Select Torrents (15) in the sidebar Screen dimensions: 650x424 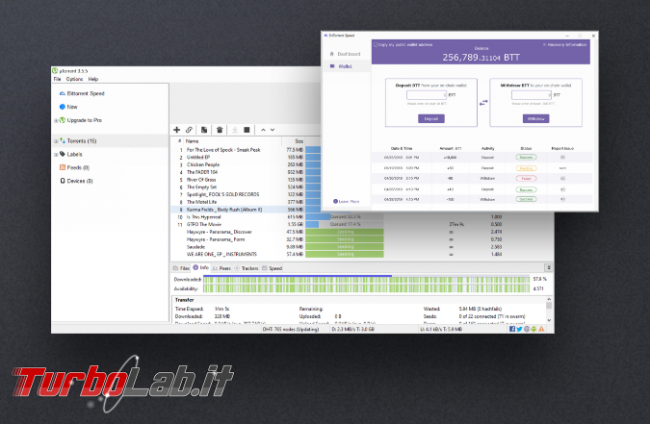click(x=78, y=141)
